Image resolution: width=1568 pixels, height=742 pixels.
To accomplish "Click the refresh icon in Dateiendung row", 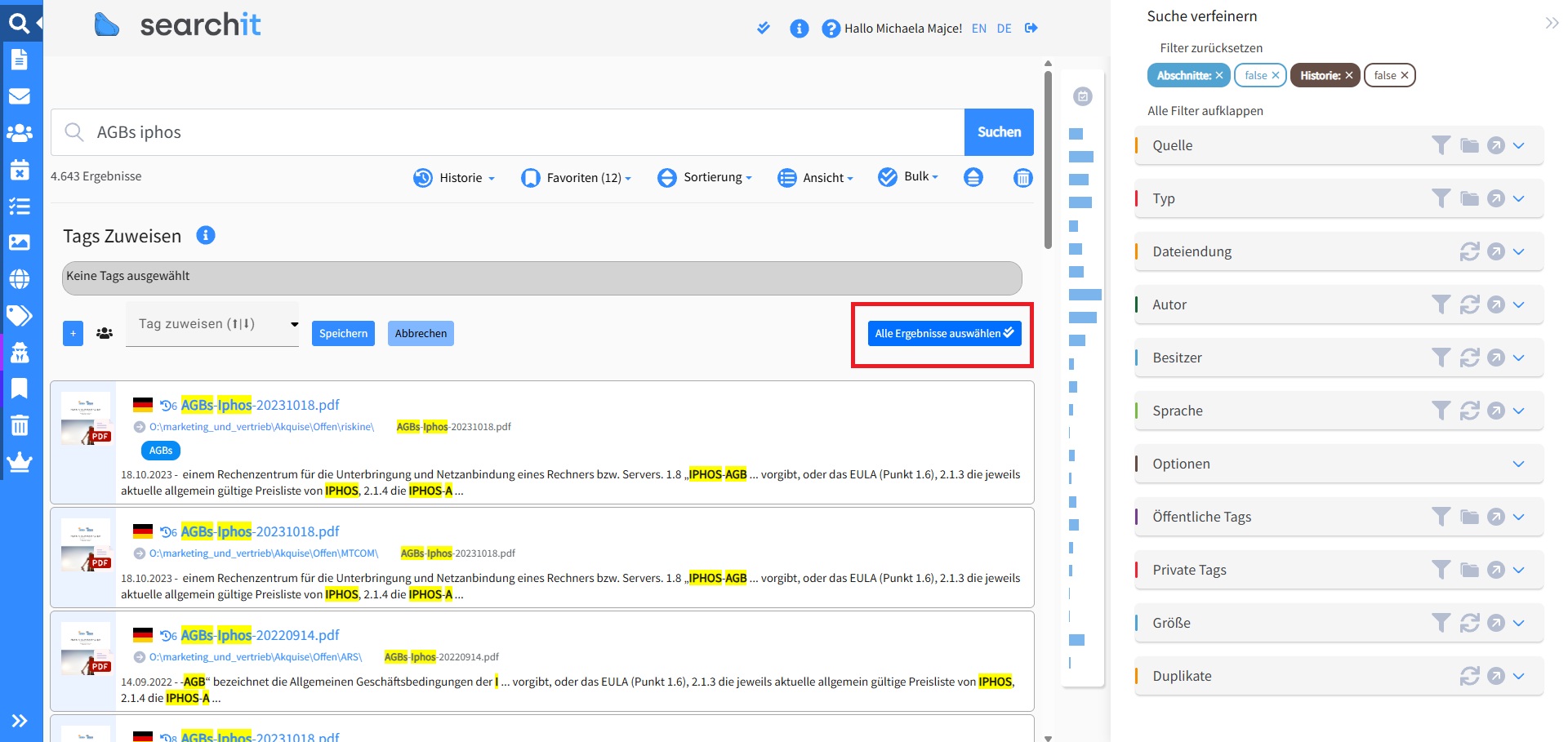I will pyautogui.click(x=1469, y=251).
